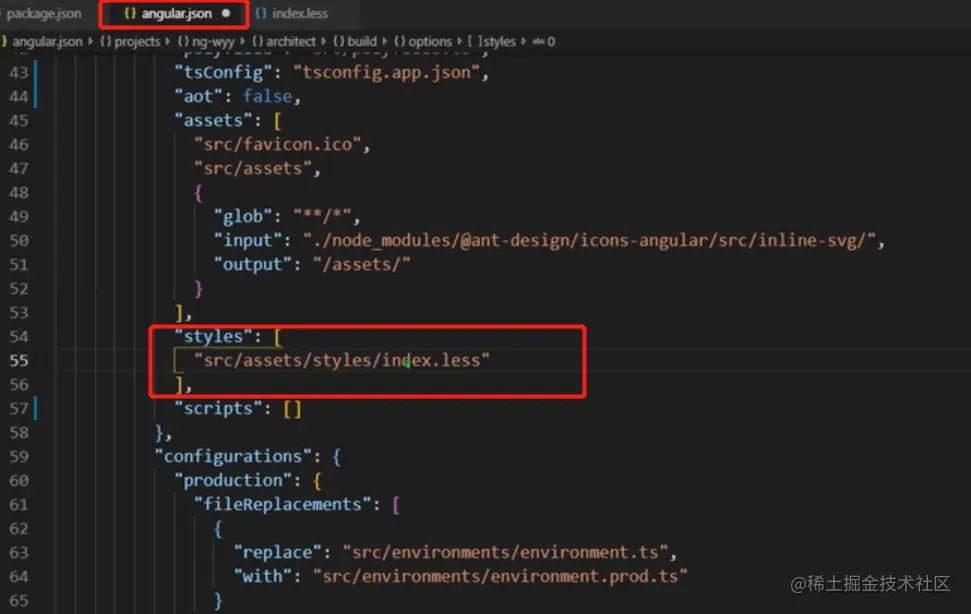
Task: Click line number 61 in gutter
Action: coord(19,504)
